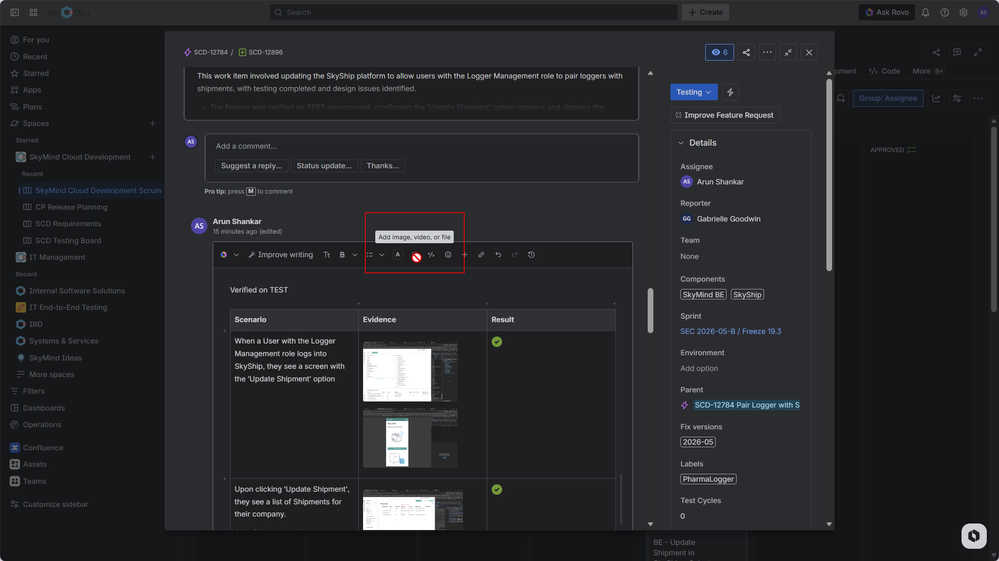999x561 pixels.
Task: Open the text color picker in the editor toolbar
Action: coord(398,255)
